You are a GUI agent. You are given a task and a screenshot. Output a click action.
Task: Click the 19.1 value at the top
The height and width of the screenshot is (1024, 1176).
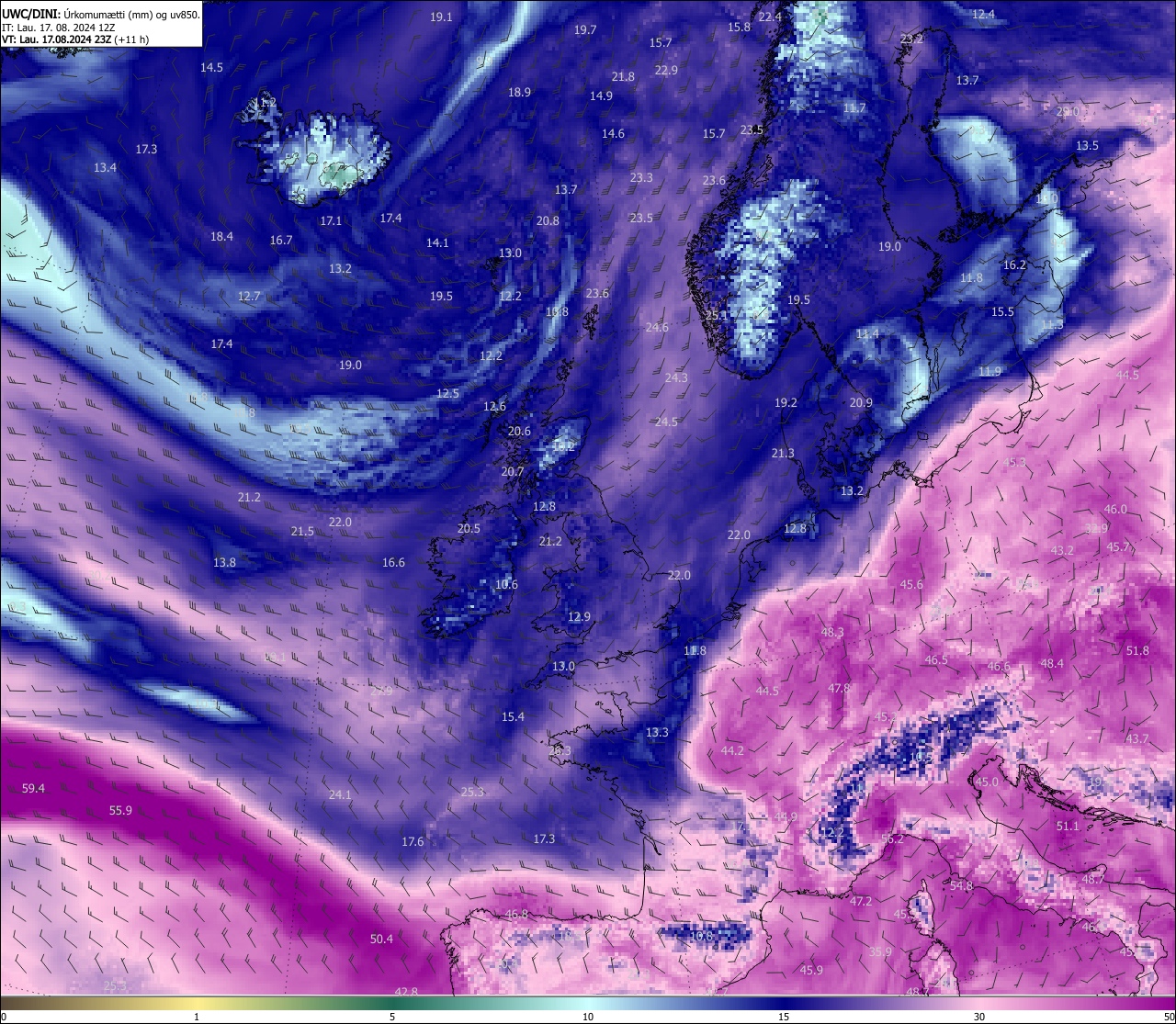[441, 17]
